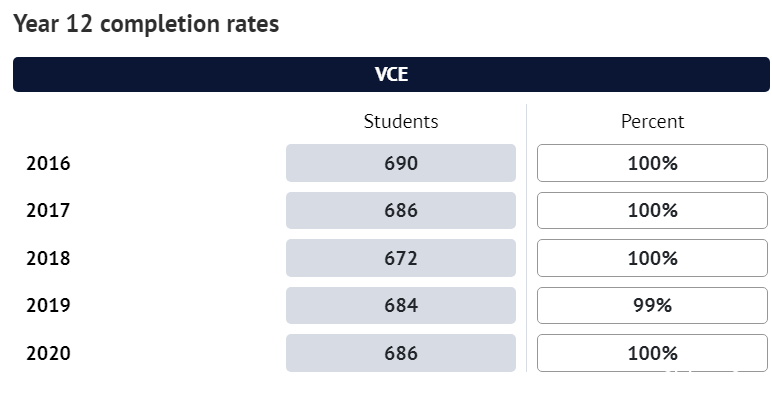The width and height of the screenshot is (772, 393).
Task: Click the 100% percent box for 2020
Action: pyautogui.click(x=652, y=353)
